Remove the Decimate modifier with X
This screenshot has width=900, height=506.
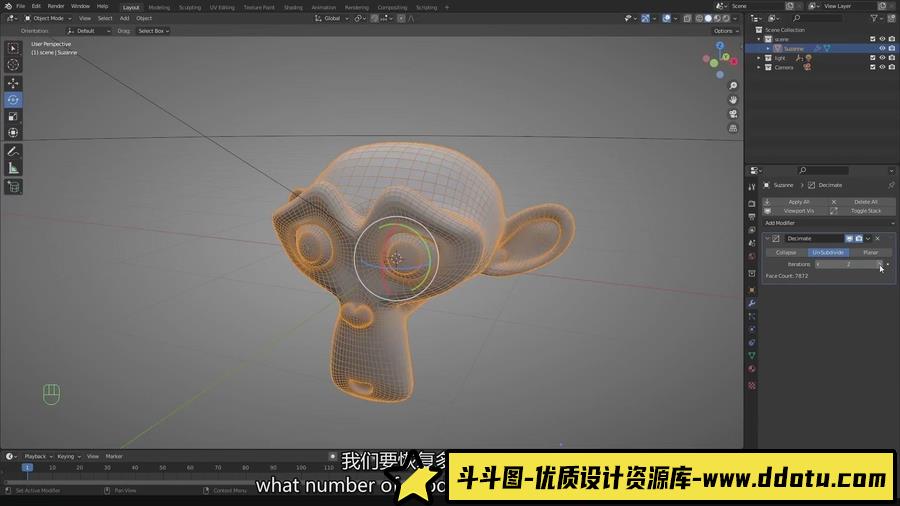click(878, 239)
